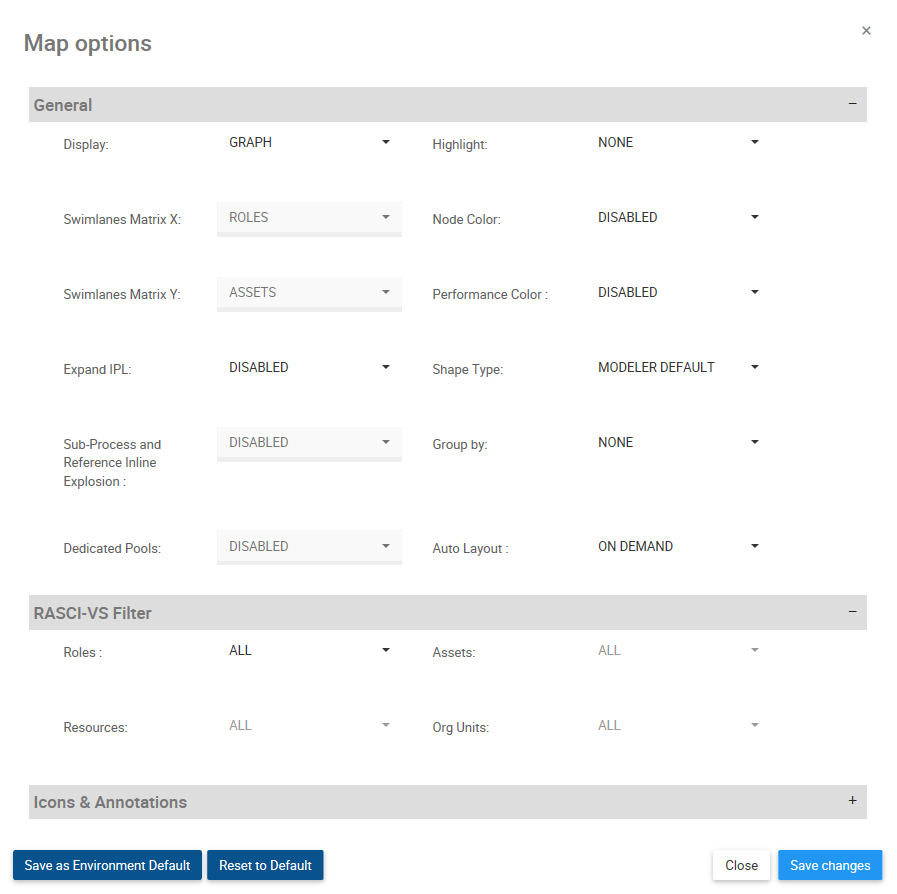Click the Assets: label
The height and width of the screenshot is (894, 897).
pos(454,653)
